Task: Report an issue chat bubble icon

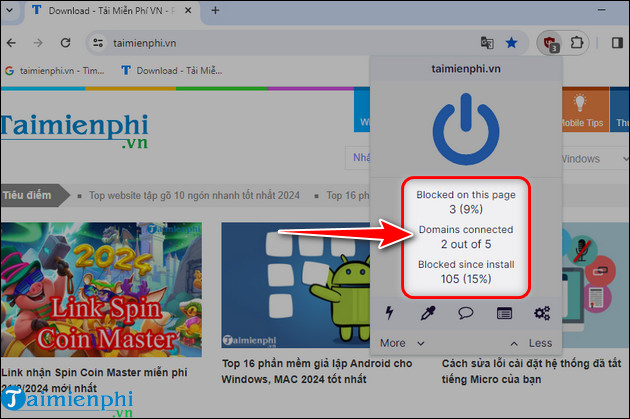Action: [x=466, y=313]
